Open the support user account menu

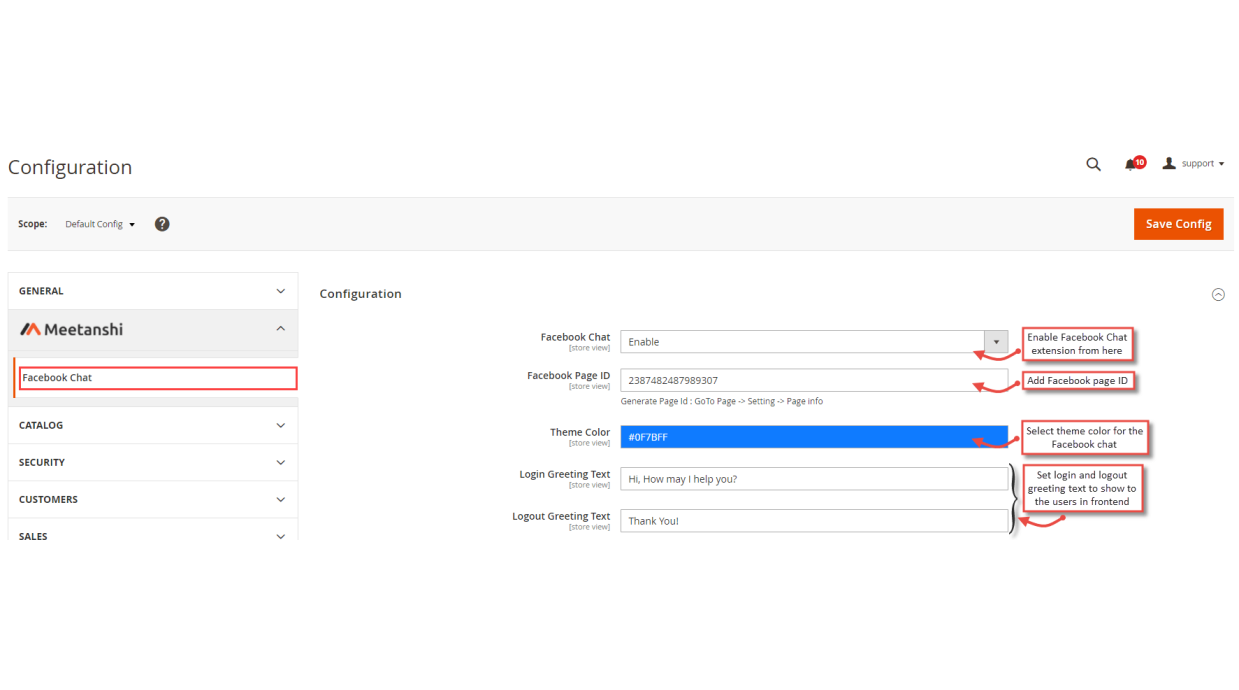(x=1193, y=163)
